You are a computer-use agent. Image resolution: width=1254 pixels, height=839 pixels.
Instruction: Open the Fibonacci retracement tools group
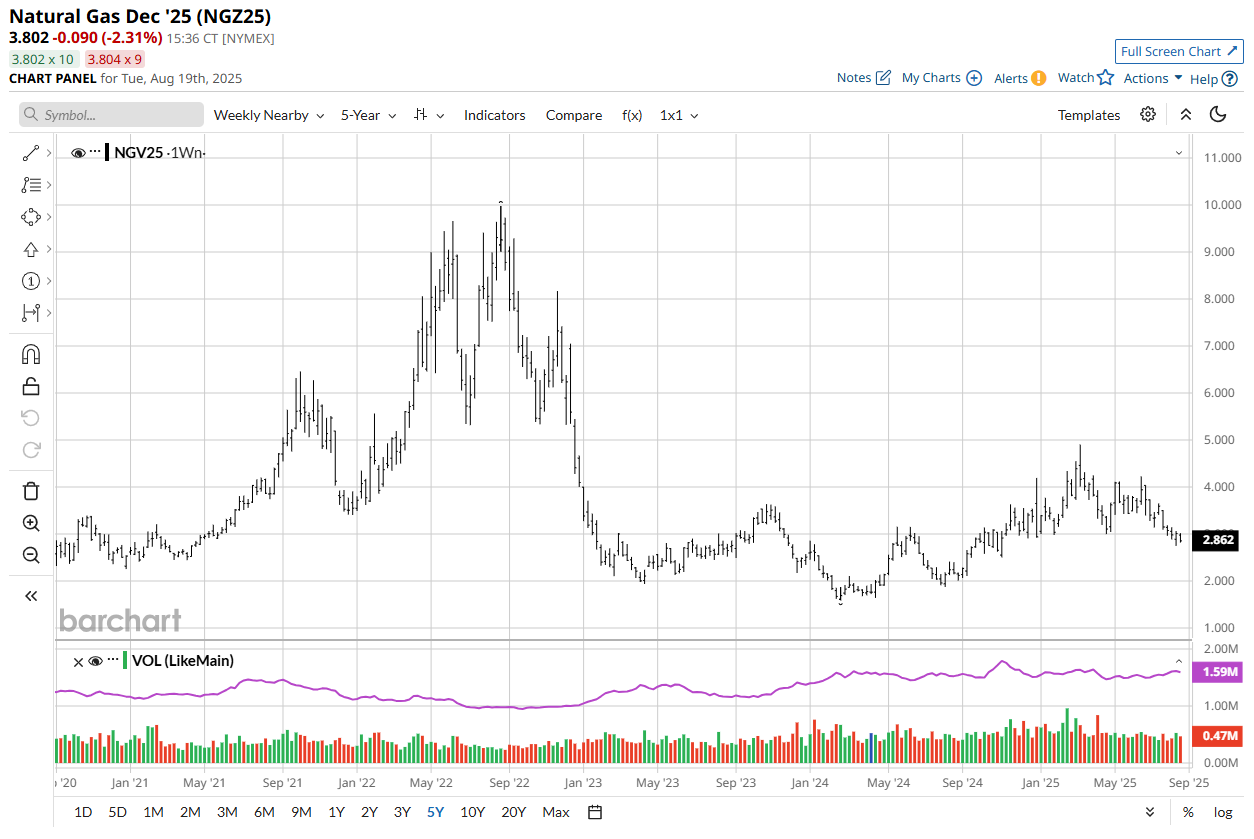tap(31, 185)
